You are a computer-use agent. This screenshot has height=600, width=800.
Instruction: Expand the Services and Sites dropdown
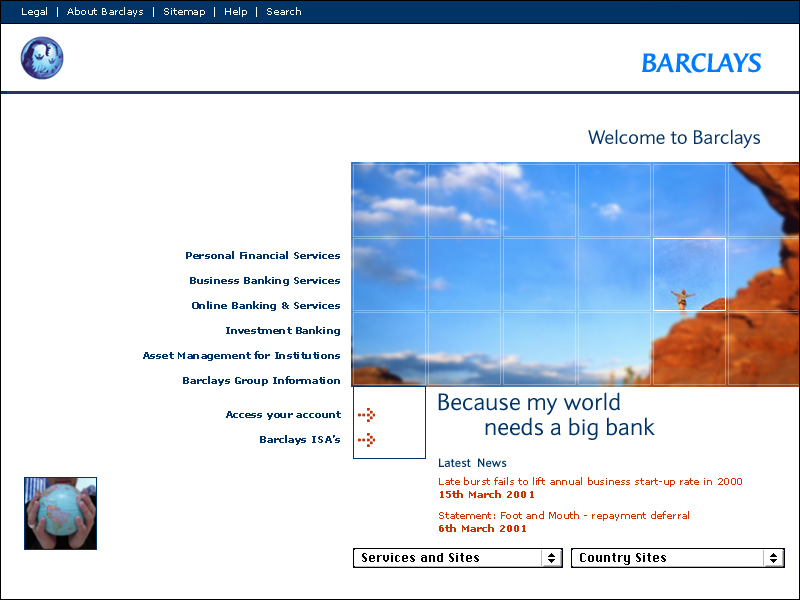pos(458,558)
